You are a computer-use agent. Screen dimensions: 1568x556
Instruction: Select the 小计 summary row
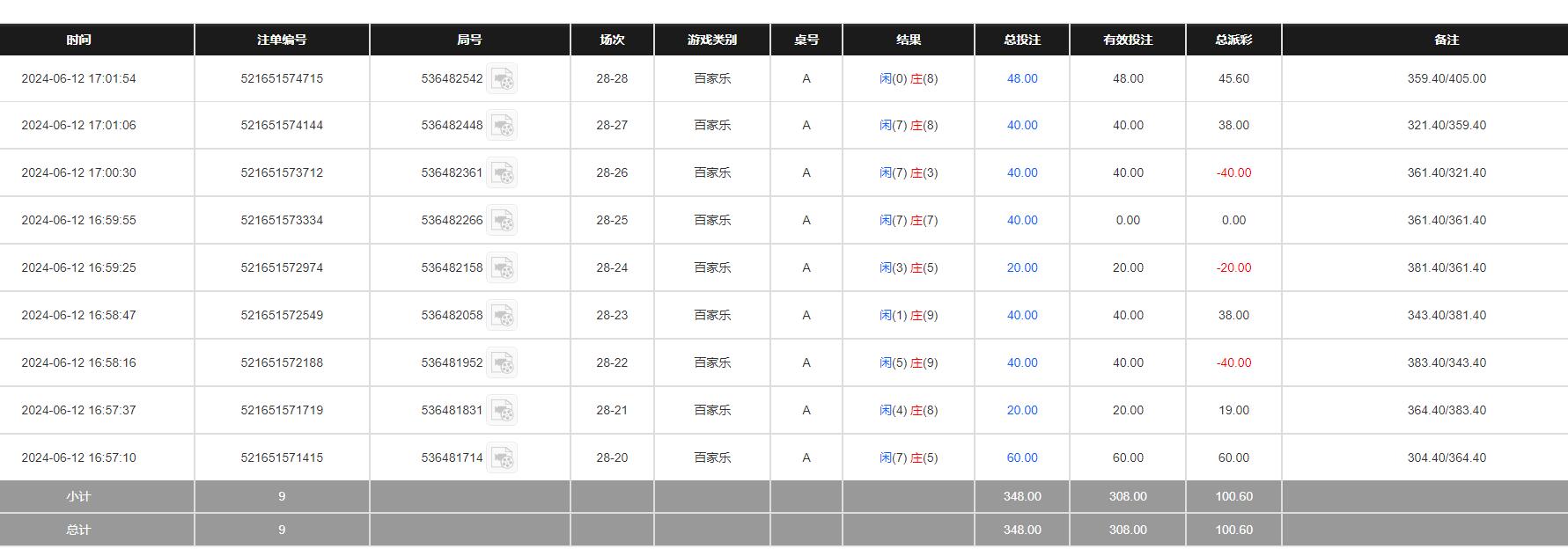click(78, 496)
